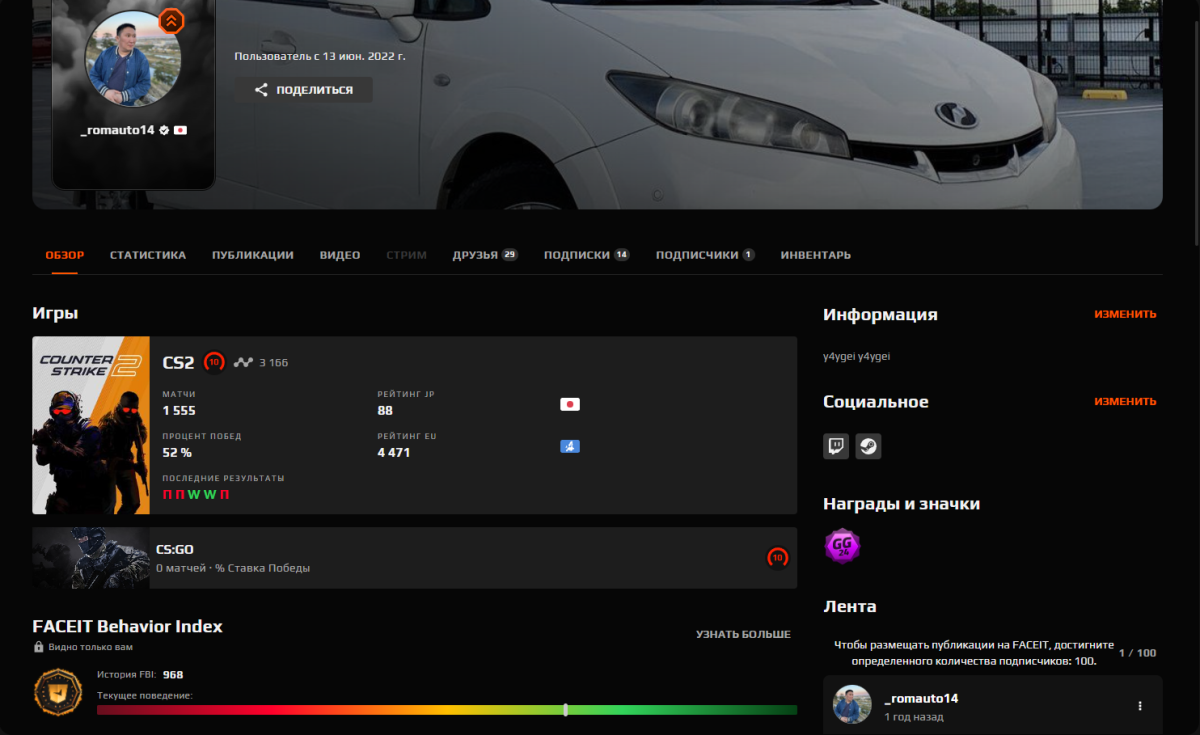Viewport: 1200px width, 735px height.
Task: Click the level 10 badge next to CS2
Action: (214, 362)
